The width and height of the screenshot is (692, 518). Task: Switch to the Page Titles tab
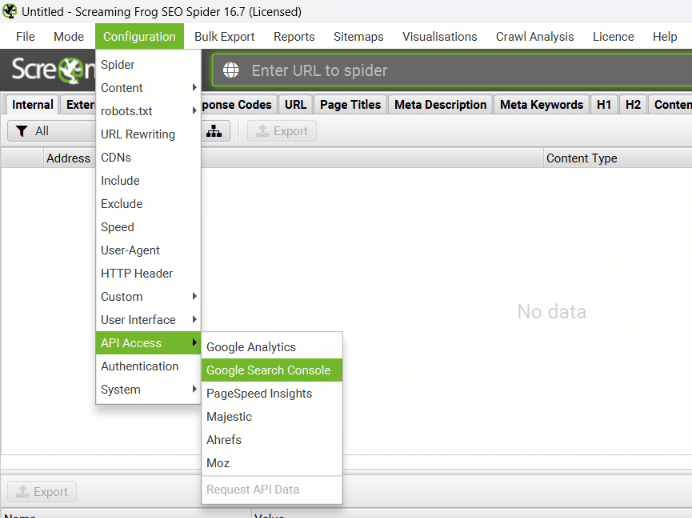[350, 105]
